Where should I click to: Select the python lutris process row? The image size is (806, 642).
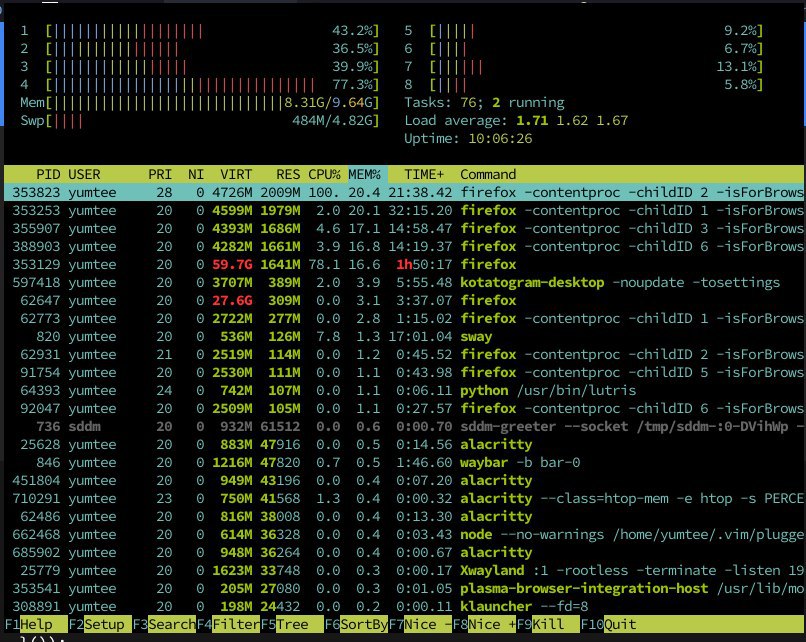(405, 390)
